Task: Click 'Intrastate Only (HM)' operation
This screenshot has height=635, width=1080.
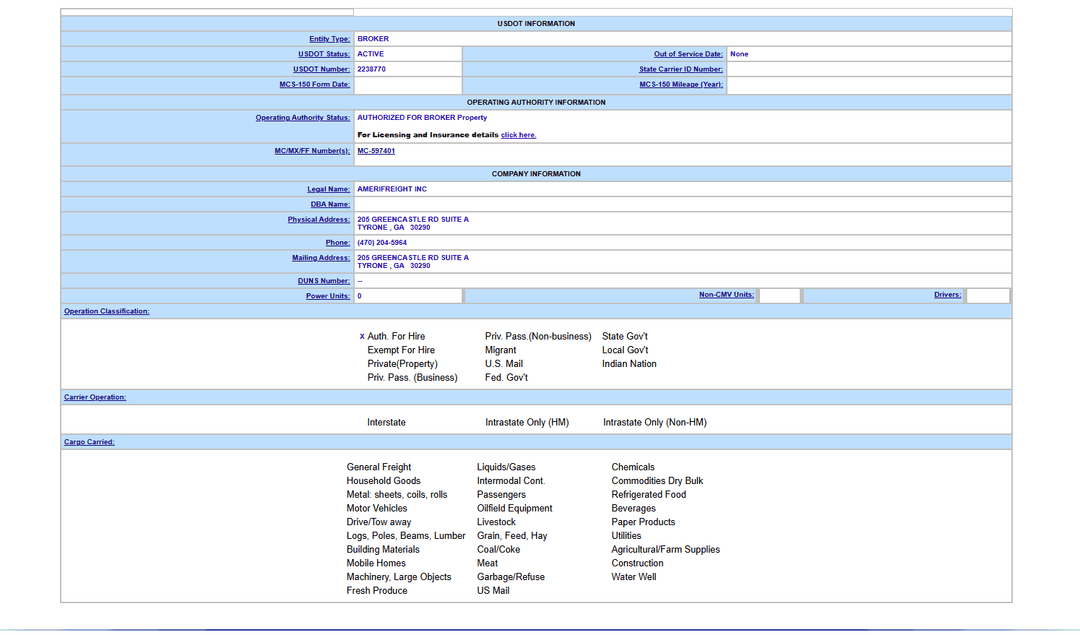Action: pyautogui.click(x=527, y=423)
